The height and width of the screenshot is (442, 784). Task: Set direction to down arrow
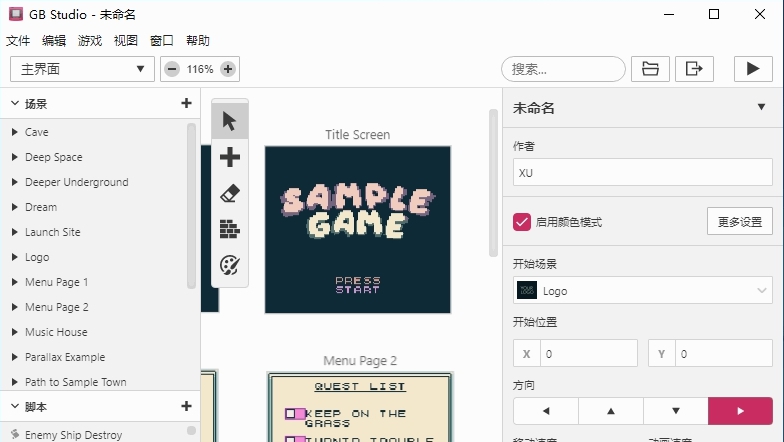point(676,411)
